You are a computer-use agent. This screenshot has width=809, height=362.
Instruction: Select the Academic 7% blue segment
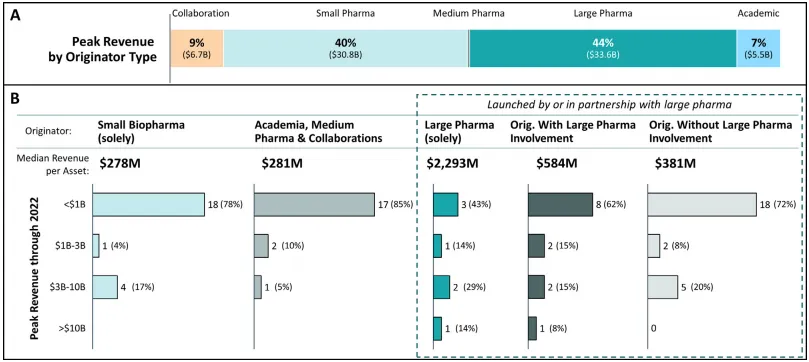[x=758, y=48]
